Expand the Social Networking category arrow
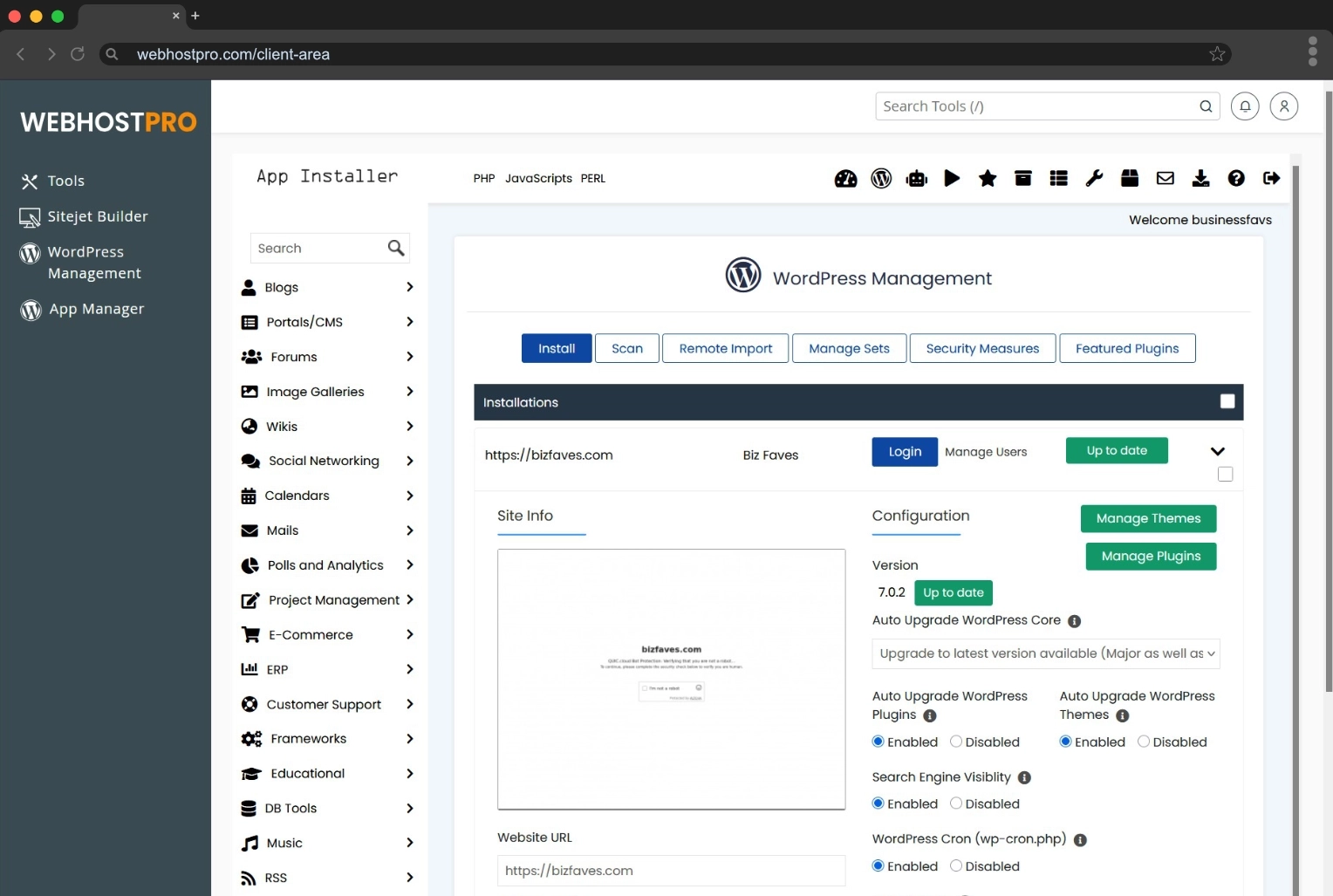 point(409,461)
